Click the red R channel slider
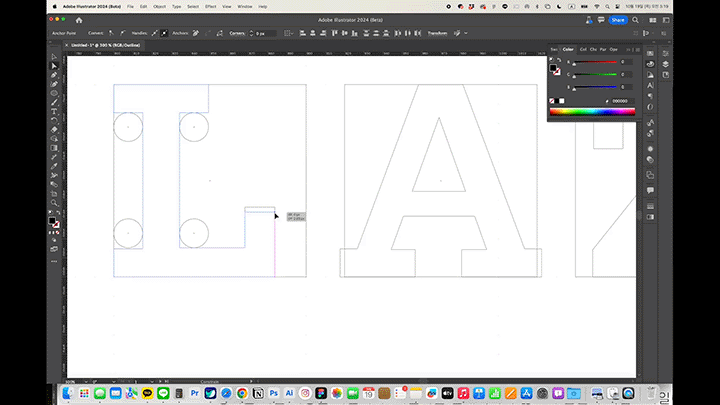 (x=595, y=62)
